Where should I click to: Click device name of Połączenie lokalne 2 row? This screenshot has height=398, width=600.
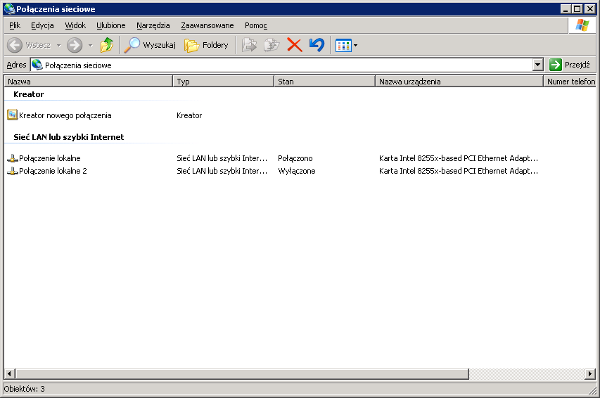[x=459, y=171]
